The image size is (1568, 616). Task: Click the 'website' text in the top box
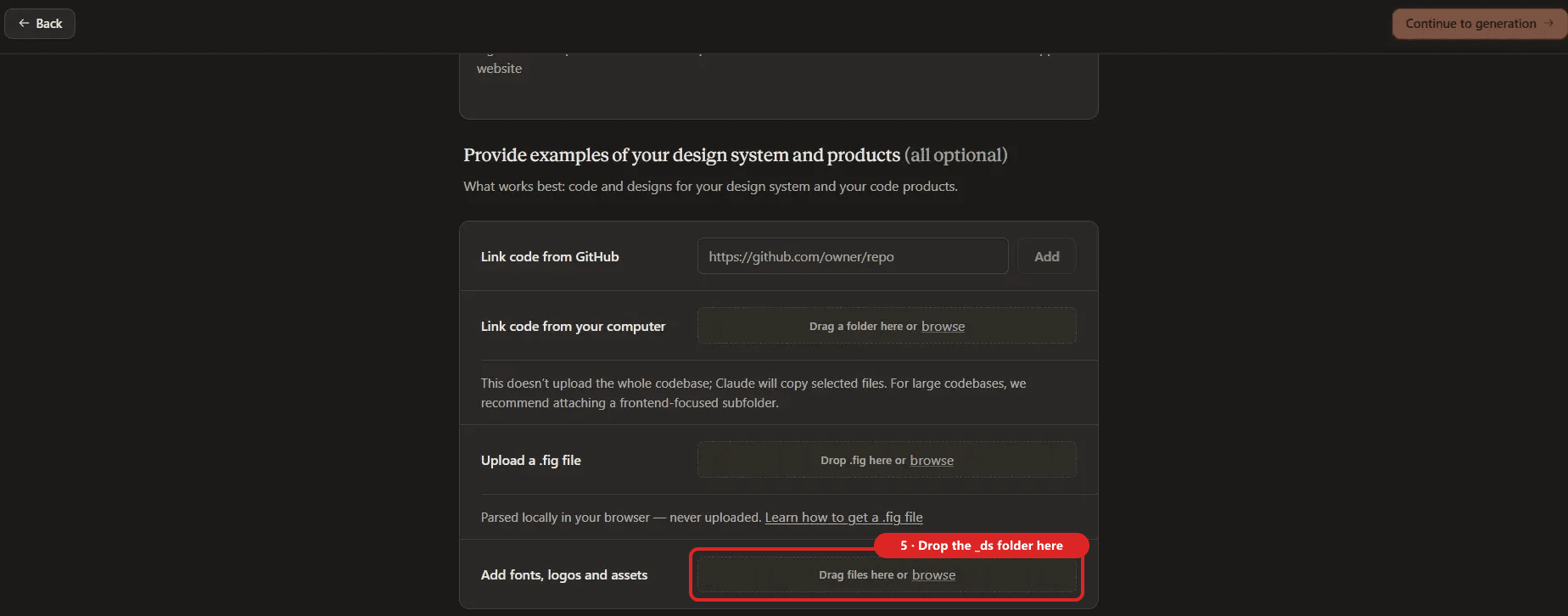point(499,69)
